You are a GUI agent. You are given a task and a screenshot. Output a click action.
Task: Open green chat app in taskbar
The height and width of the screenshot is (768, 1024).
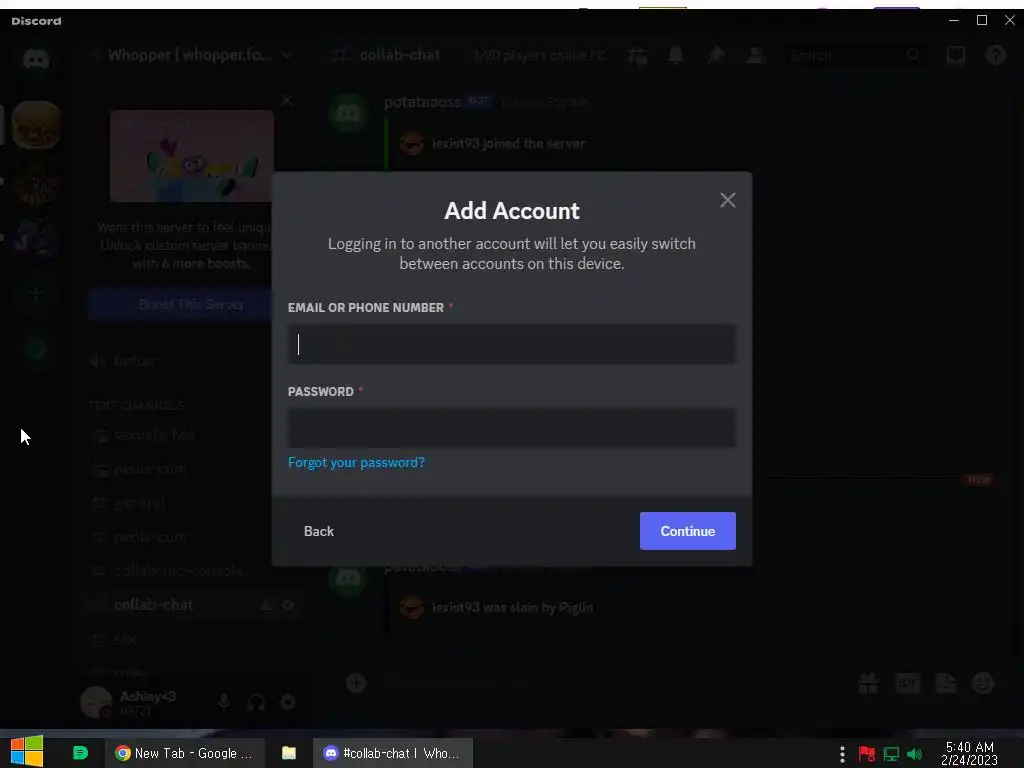coord(80,753)
